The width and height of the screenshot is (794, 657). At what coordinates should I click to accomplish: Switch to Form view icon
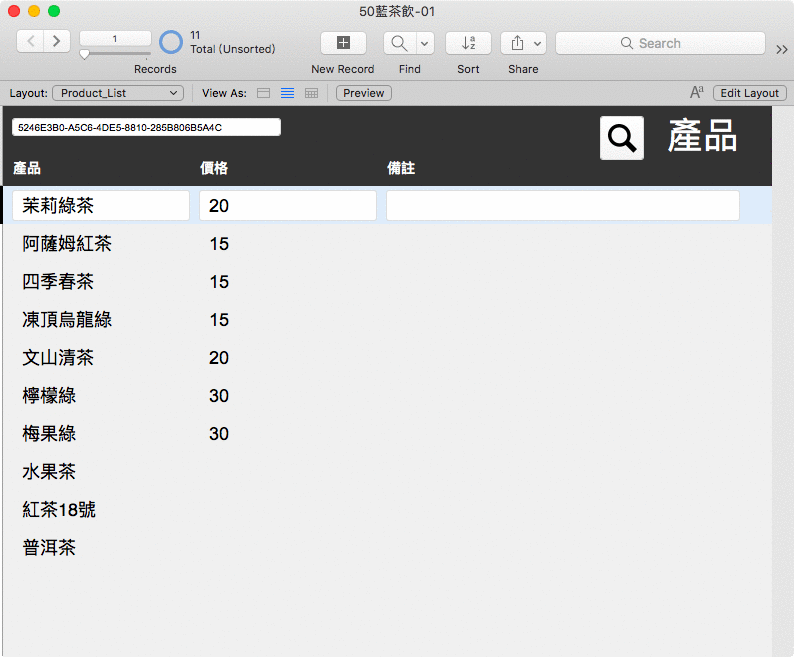[263, 93]
